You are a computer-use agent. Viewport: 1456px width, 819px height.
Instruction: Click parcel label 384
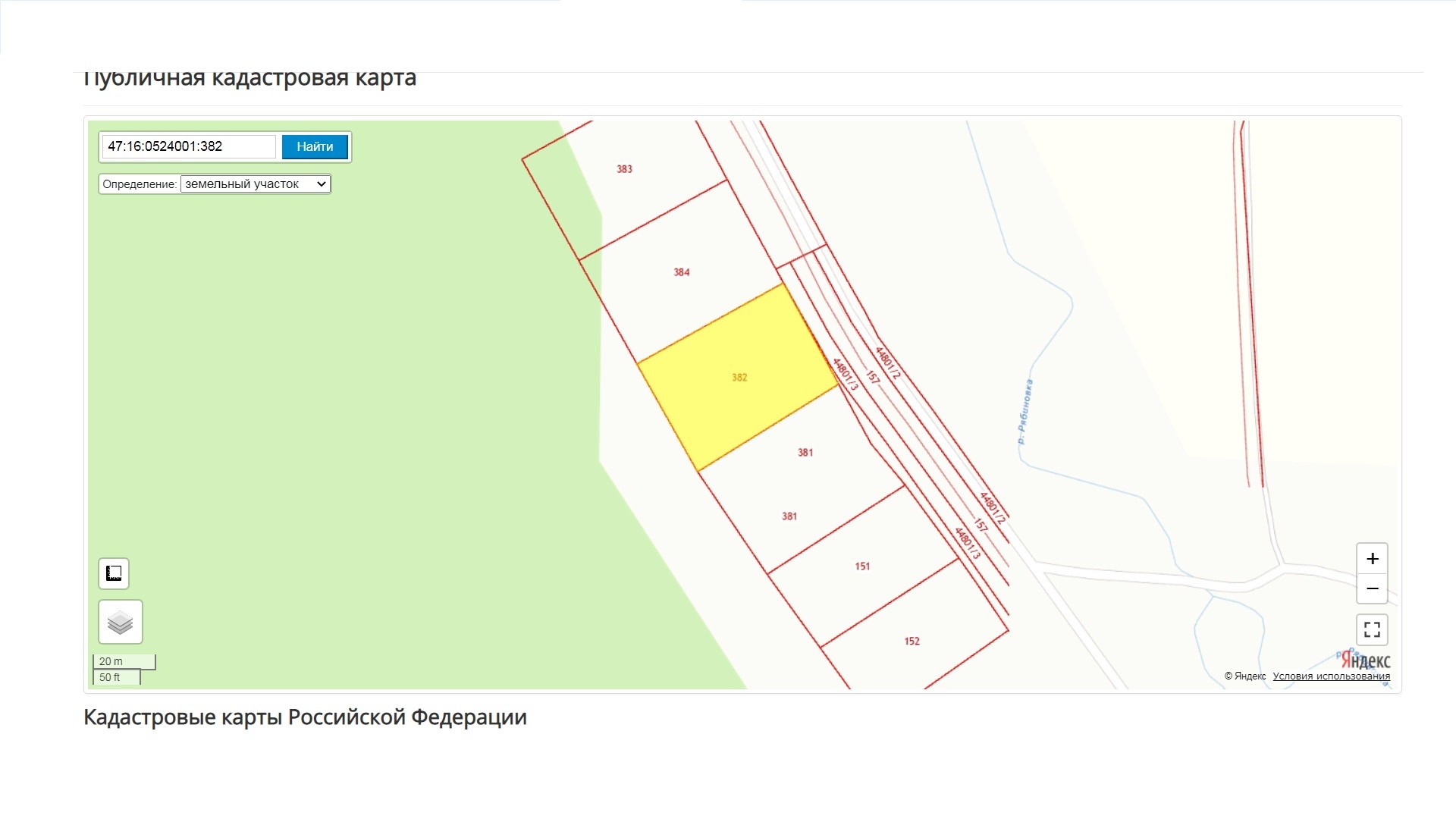(x=682, y=272)
